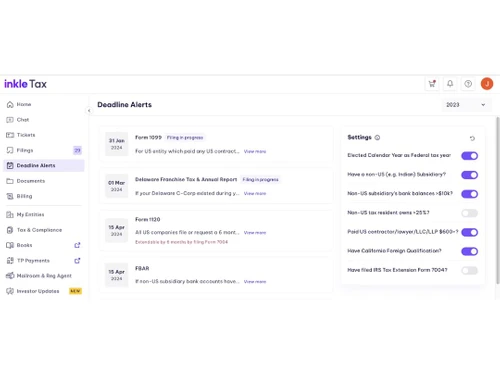Select Billing in the sidebar

point(43,196)
